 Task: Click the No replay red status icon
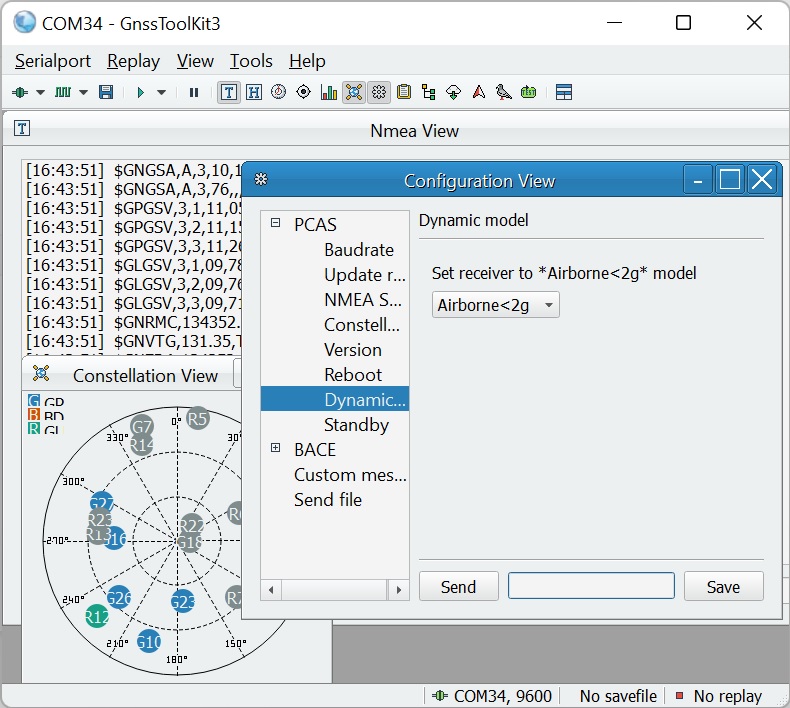[679, 695]
